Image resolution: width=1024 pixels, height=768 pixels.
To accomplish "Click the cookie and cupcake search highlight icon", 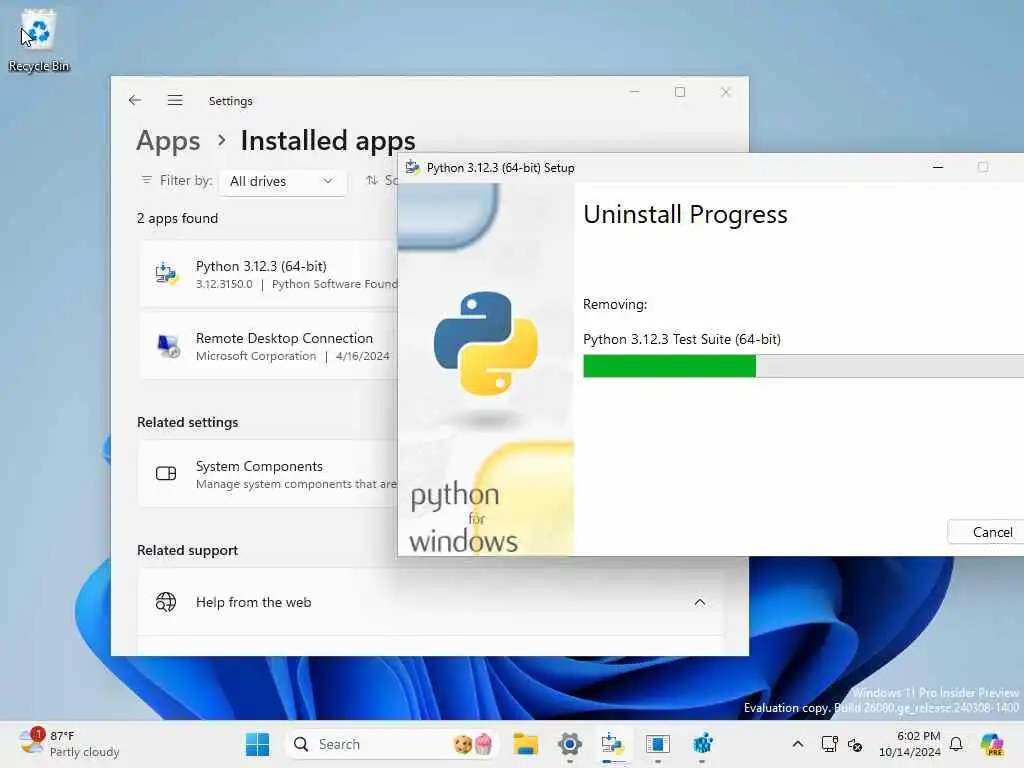I will pyautogui.click(x=473, y=744).
